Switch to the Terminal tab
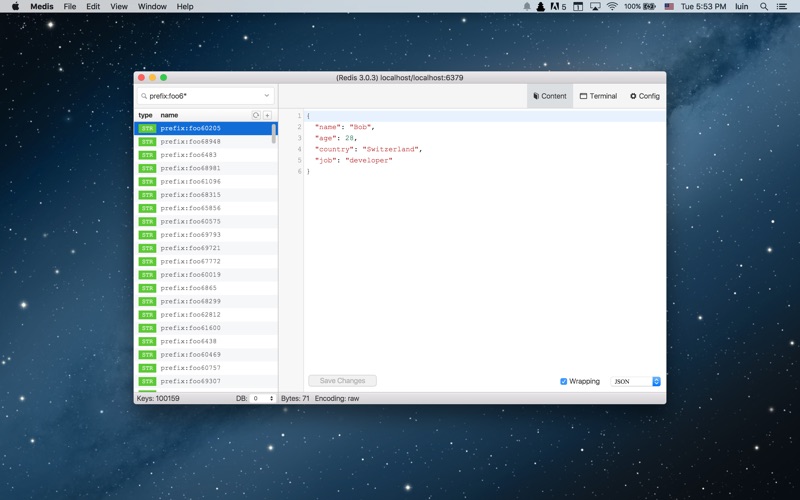 (598, 96)
